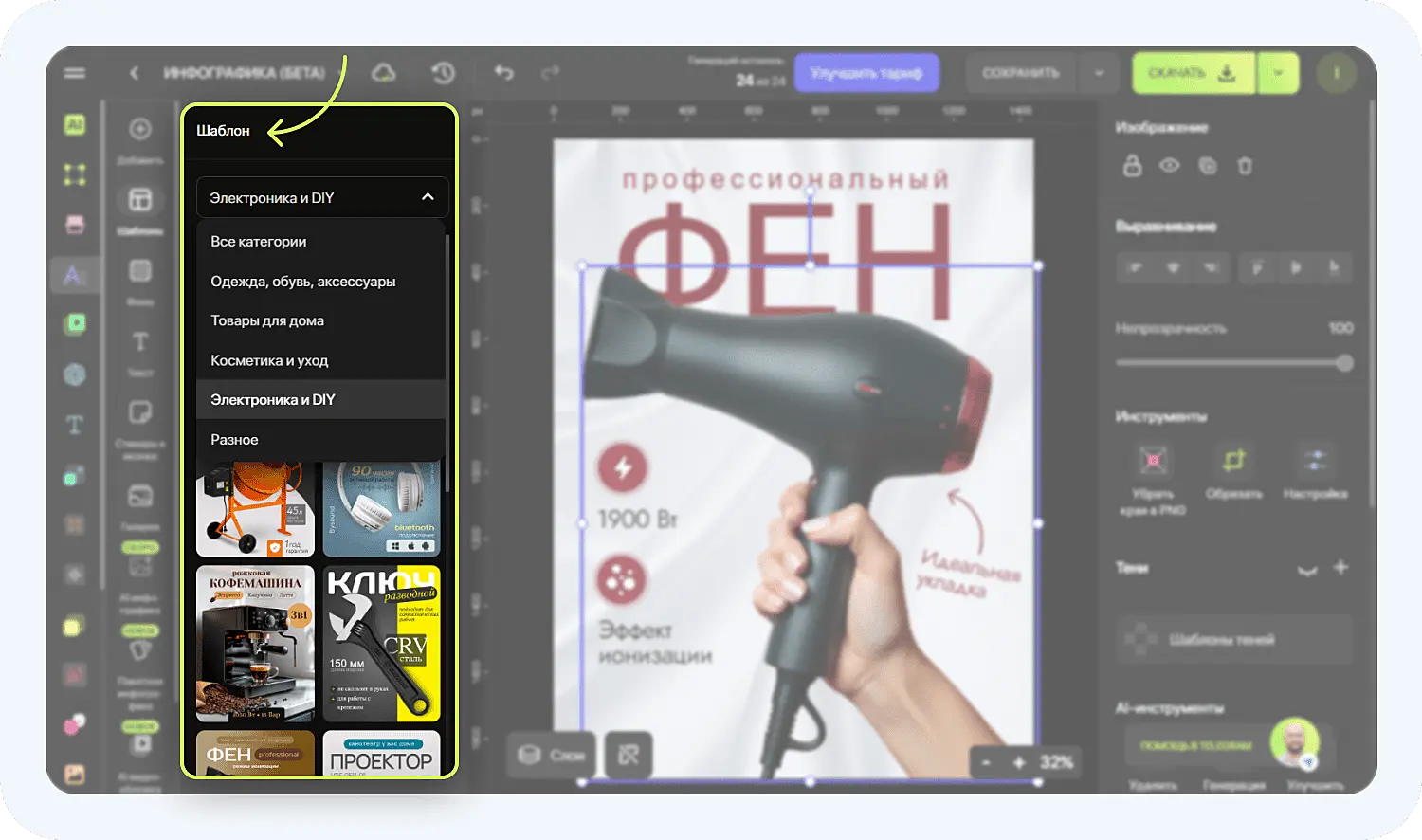
Task: Click the Убрать края в PNG tool
Action: 1153,480
